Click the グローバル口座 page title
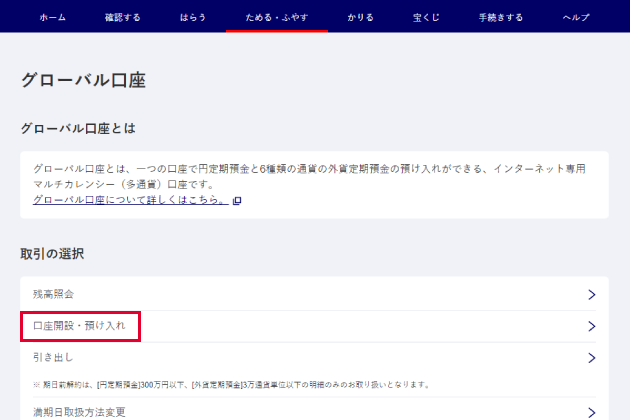 tap(83, 80)
